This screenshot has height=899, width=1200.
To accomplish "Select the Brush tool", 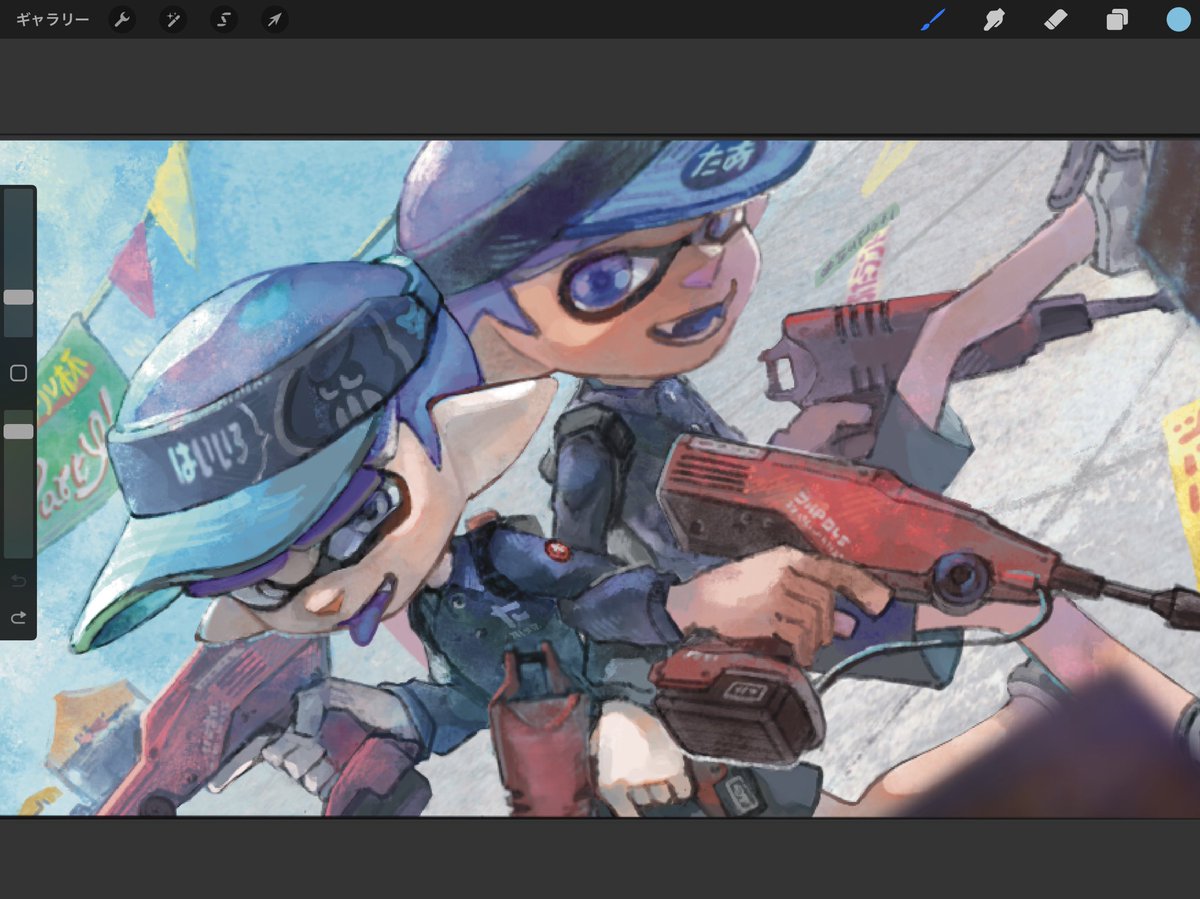I will pos(932,20).
